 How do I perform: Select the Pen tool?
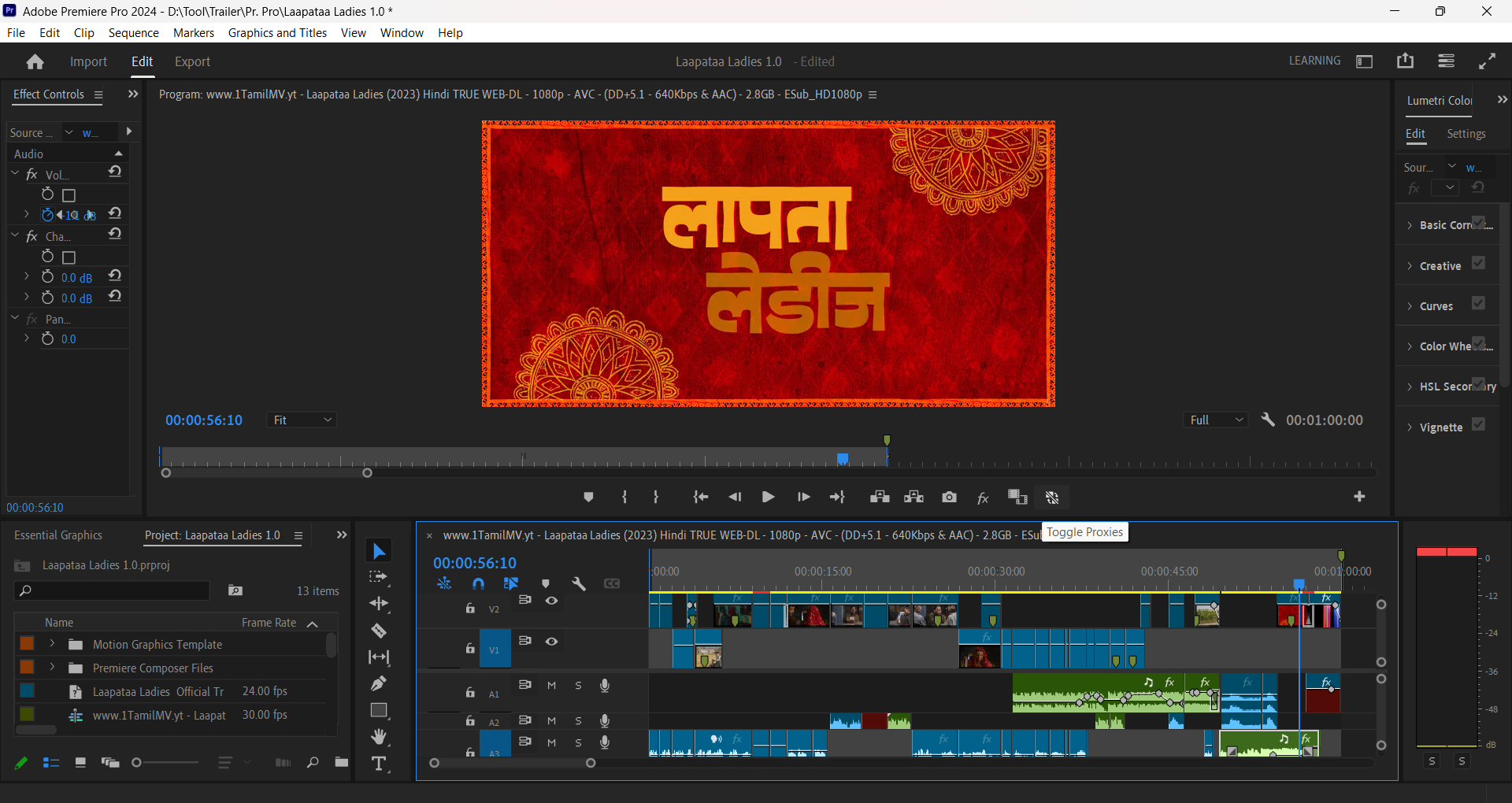[x=379, y=683]
